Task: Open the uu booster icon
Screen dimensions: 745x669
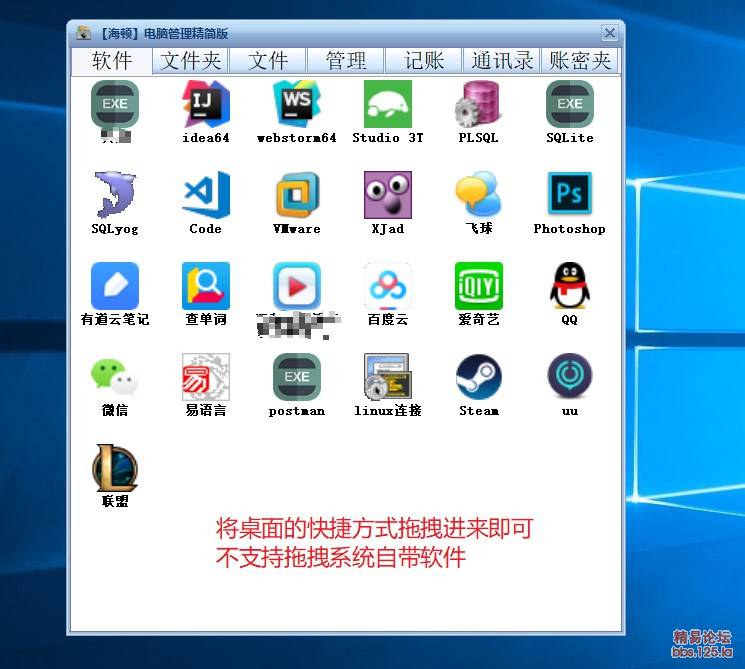Action: pos(570,377)
